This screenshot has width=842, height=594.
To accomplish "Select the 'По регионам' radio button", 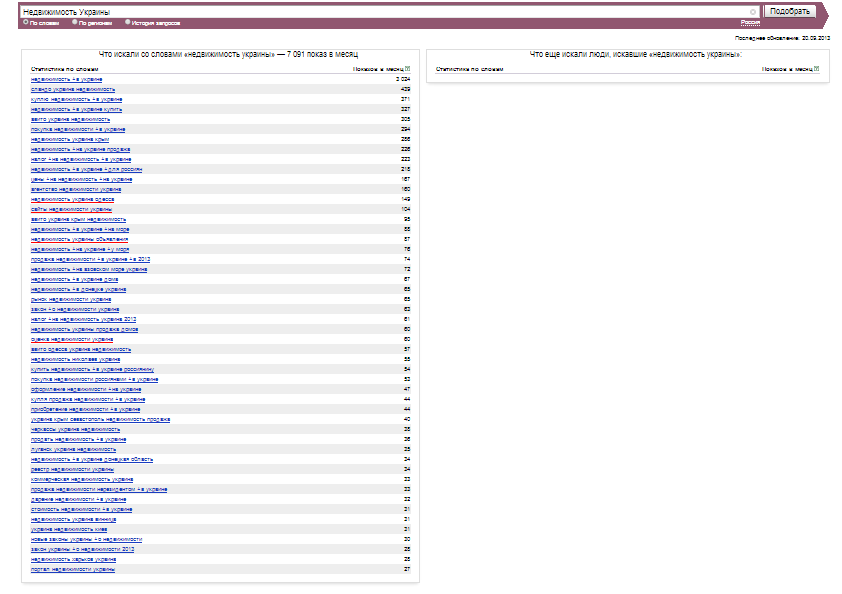I will pyautogui.click(x=75, y=22).
